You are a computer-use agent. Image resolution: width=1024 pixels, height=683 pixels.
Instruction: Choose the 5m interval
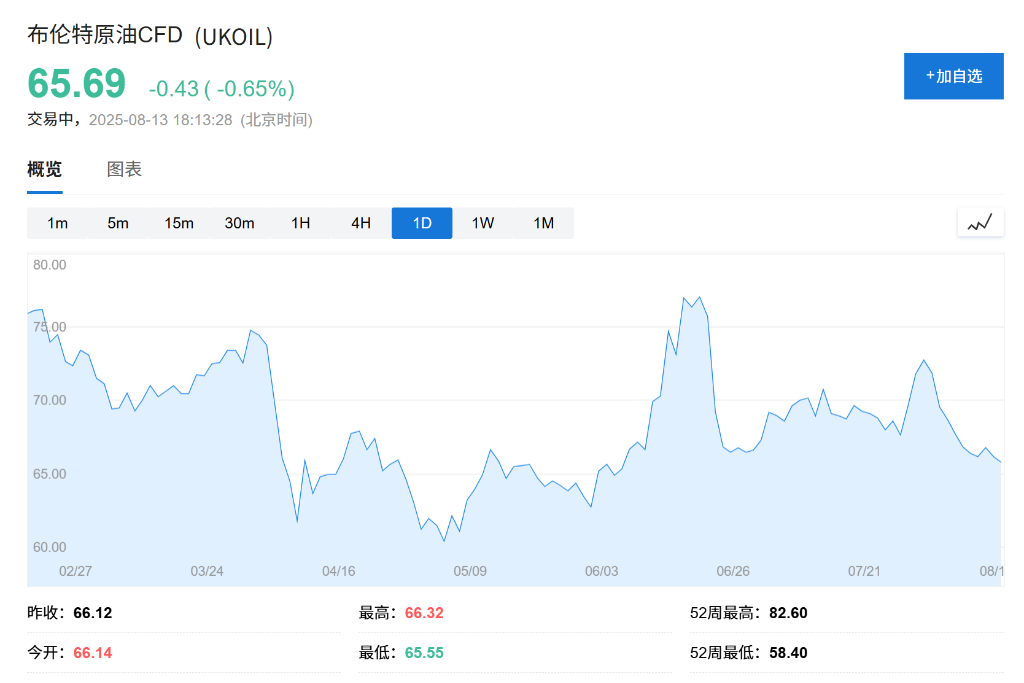click(118, 223)
